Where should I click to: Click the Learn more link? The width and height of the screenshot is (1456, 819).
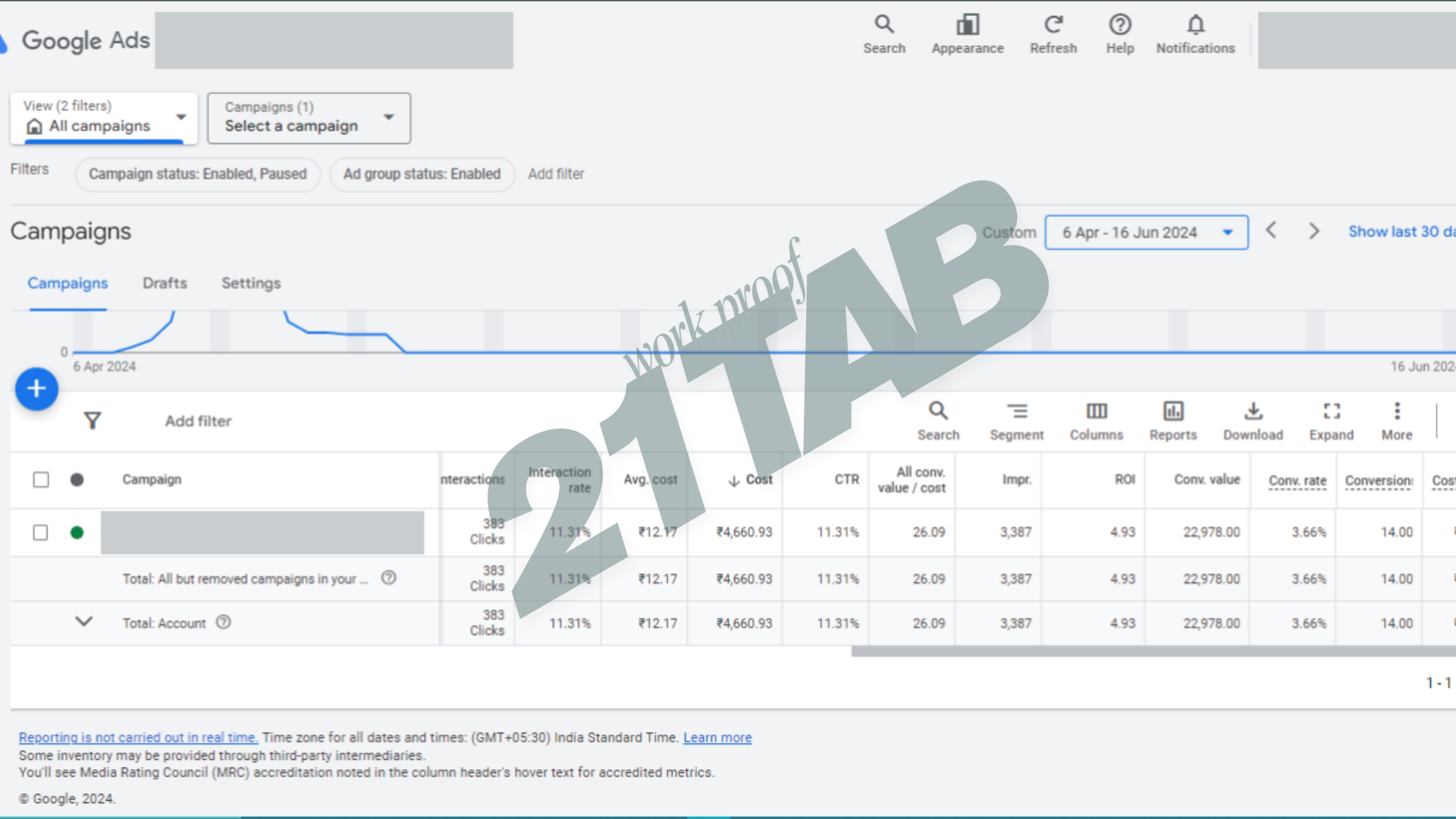tap(717, 737)
